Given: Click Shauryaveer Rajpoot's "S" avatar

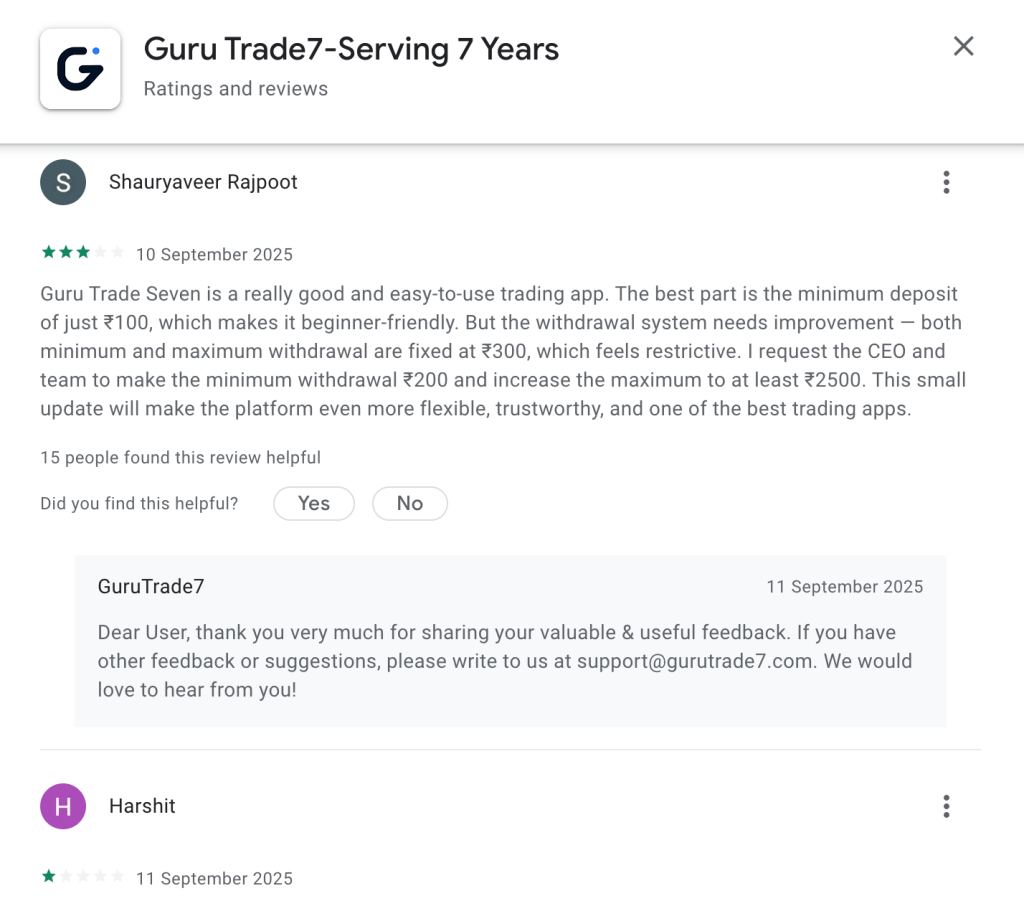Looking at the screenshot, I should pos(63,182).
